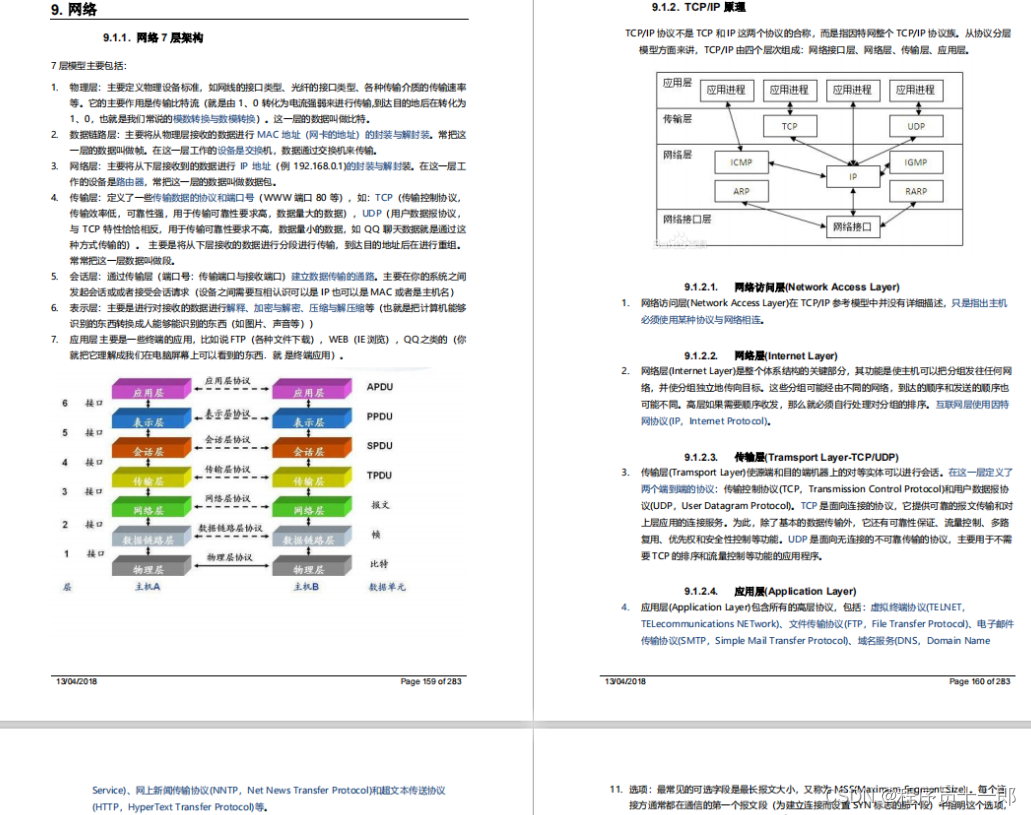Click the "网络接口层" row label in the diagram
1031x815 pixels.
tap(686, 219)
